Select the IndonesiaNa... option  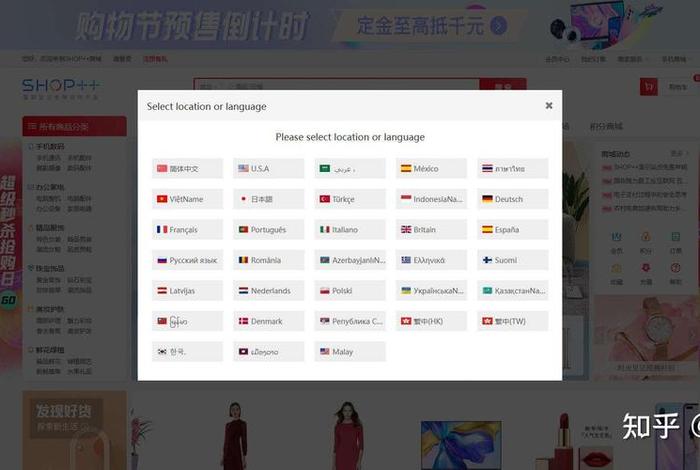pyautogui.click(x=431, y=199)
